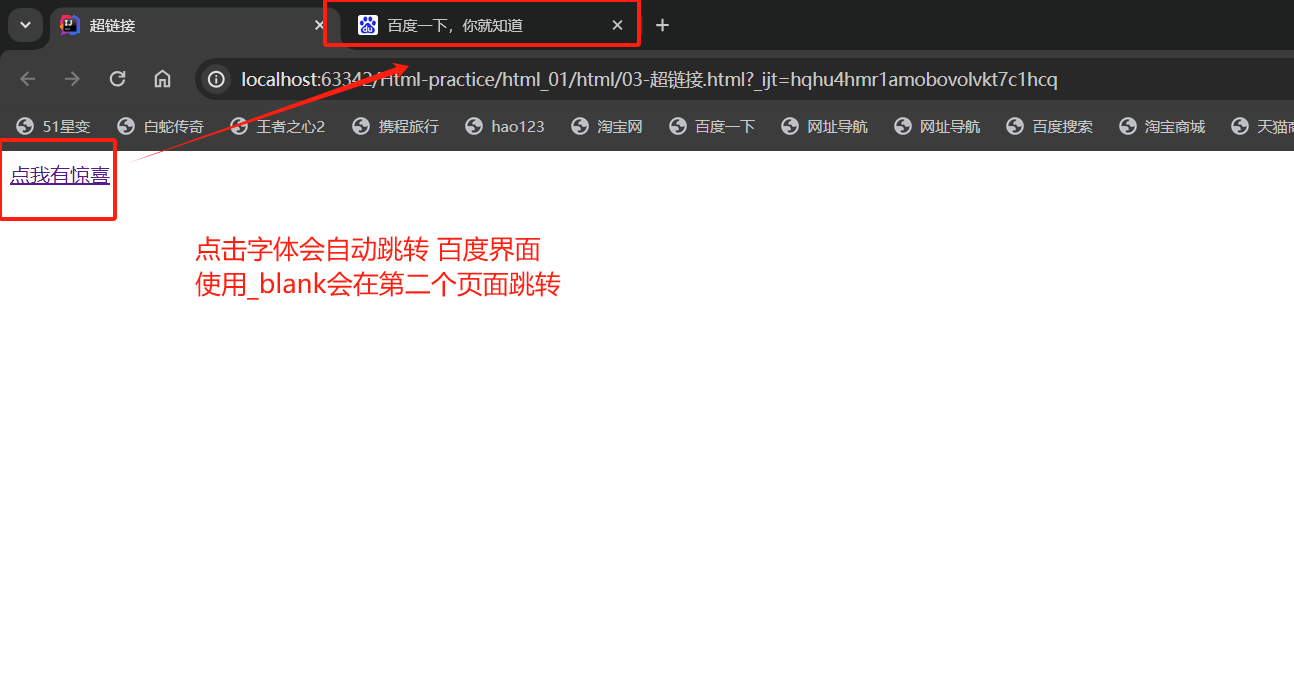Open the tab search dropdown arrow
The height and width of the screenshot is (676, 1294).
(26, 25)
